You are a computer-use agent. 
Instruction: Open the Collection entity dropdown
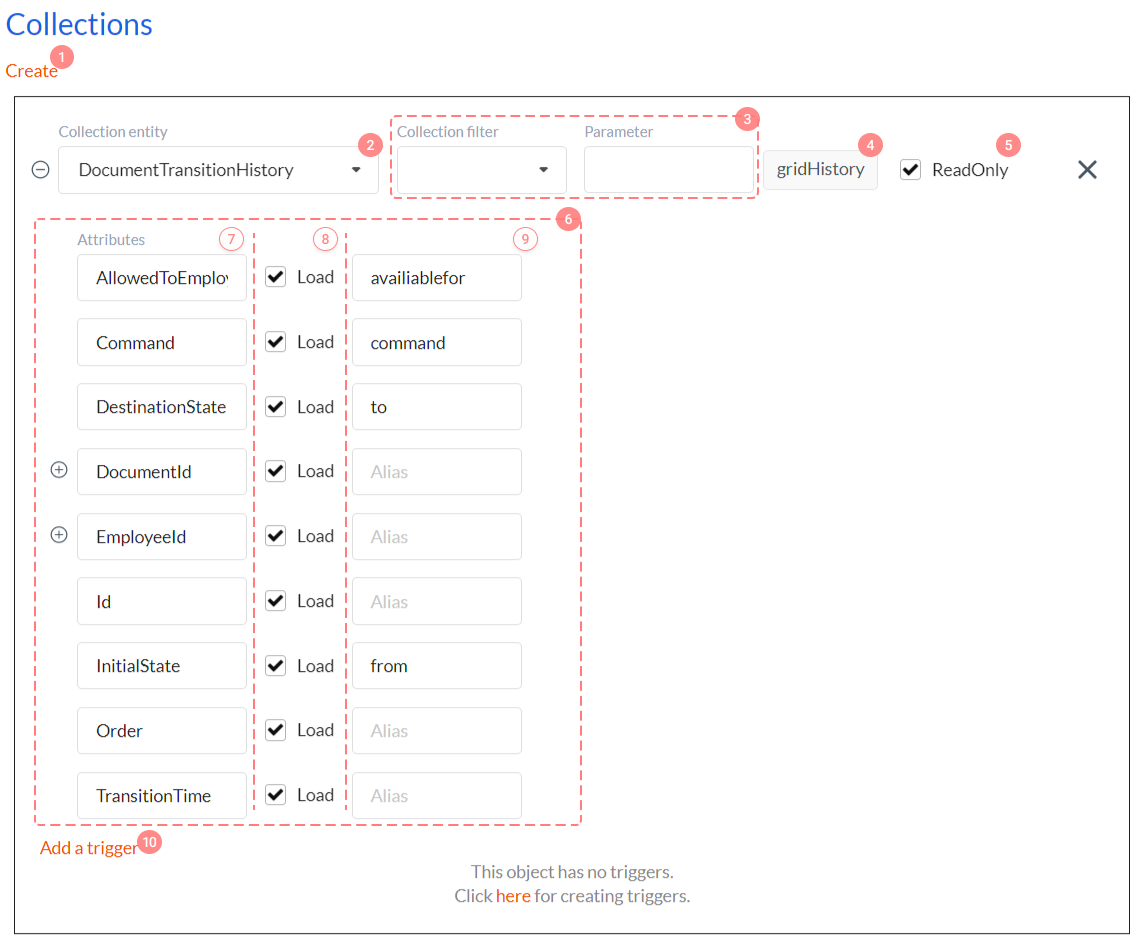[x=219, y=170]
